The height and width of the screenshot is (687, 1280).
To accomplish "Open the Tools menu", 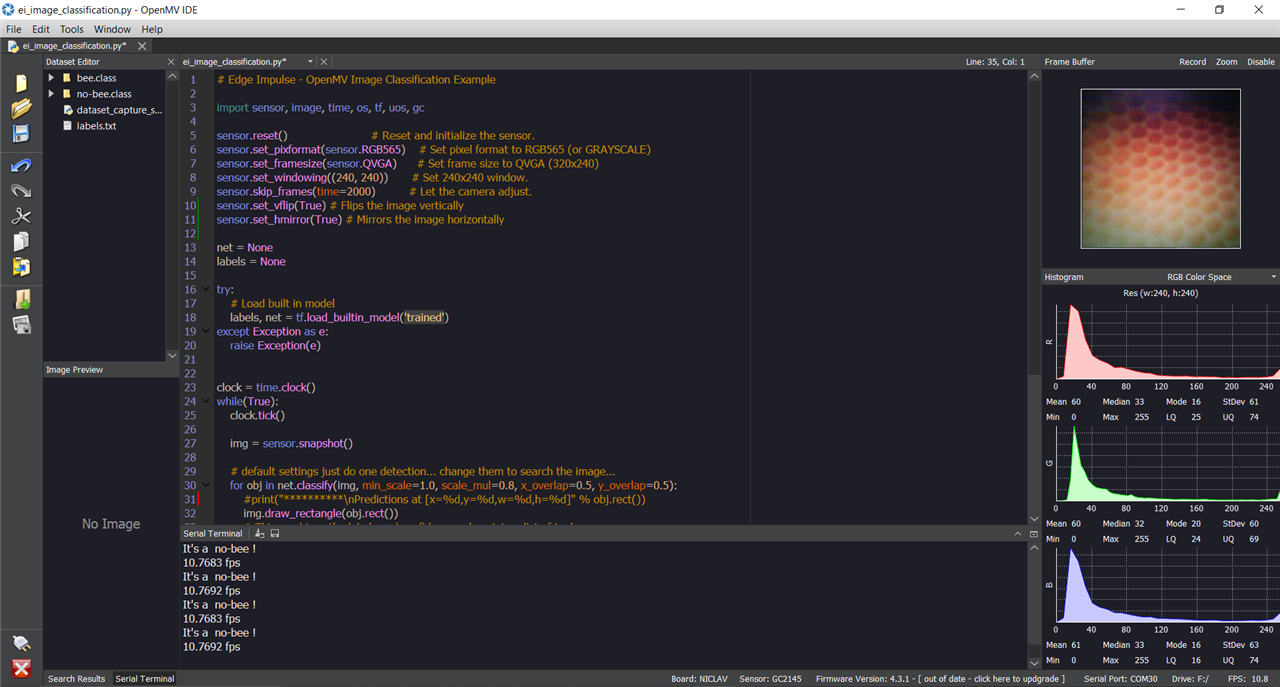I will coord(72,30).
